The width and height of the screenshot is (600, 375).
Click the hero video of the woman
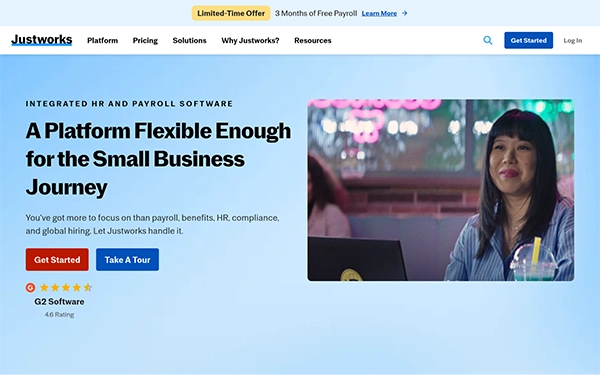(440, 190)
